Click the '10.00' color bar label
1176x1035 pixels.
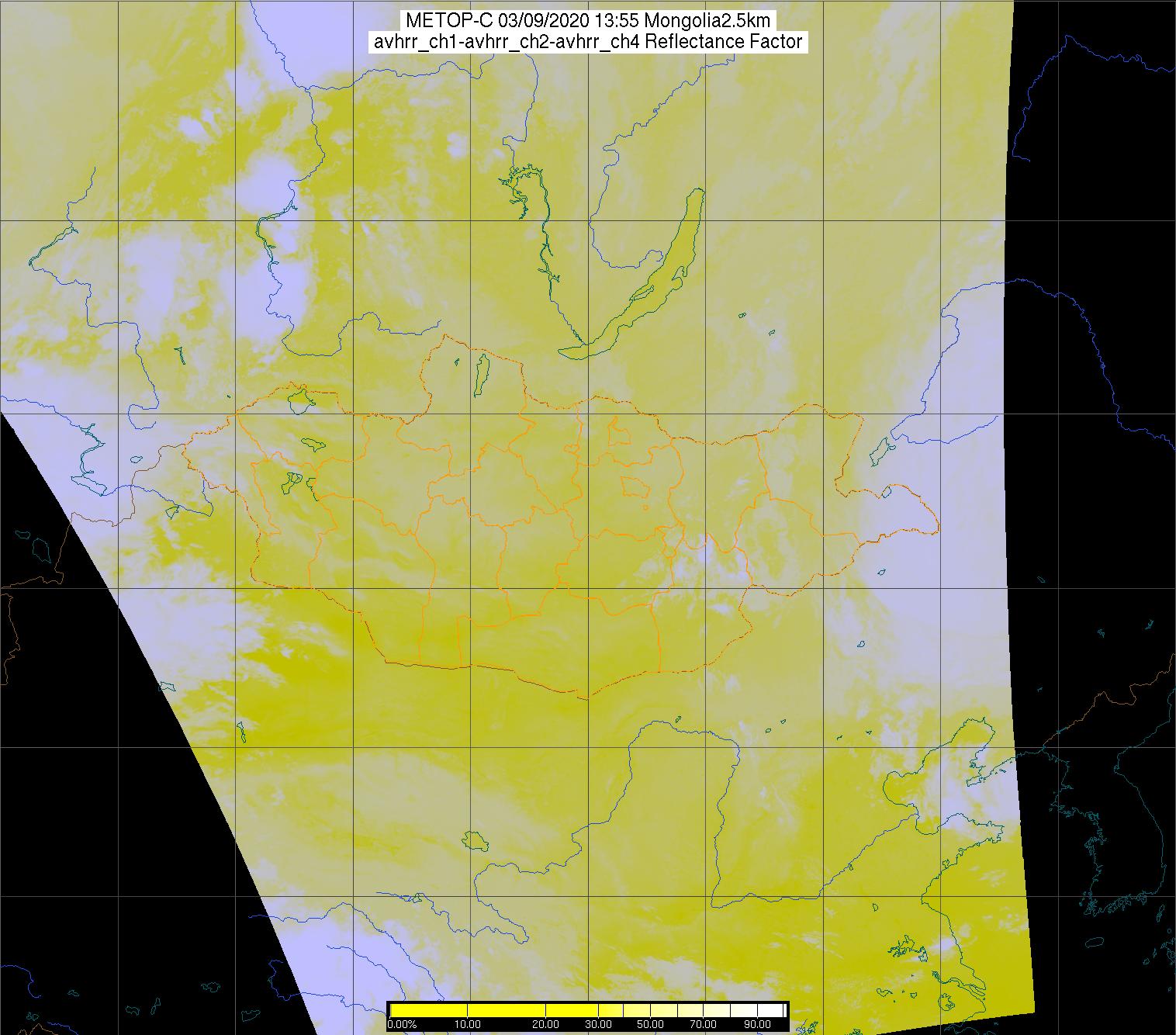click(468, 1025)
